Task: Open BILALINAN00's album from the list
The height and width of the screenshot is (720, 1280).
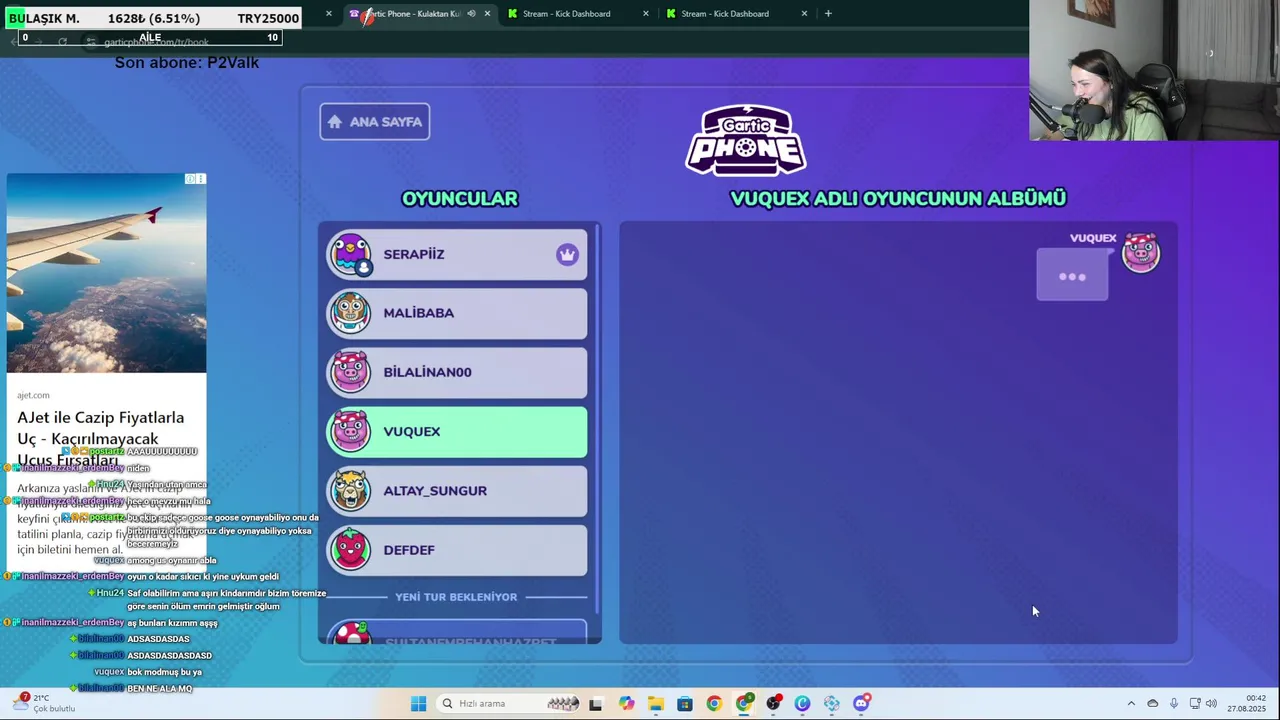Action: pos(457,372)
